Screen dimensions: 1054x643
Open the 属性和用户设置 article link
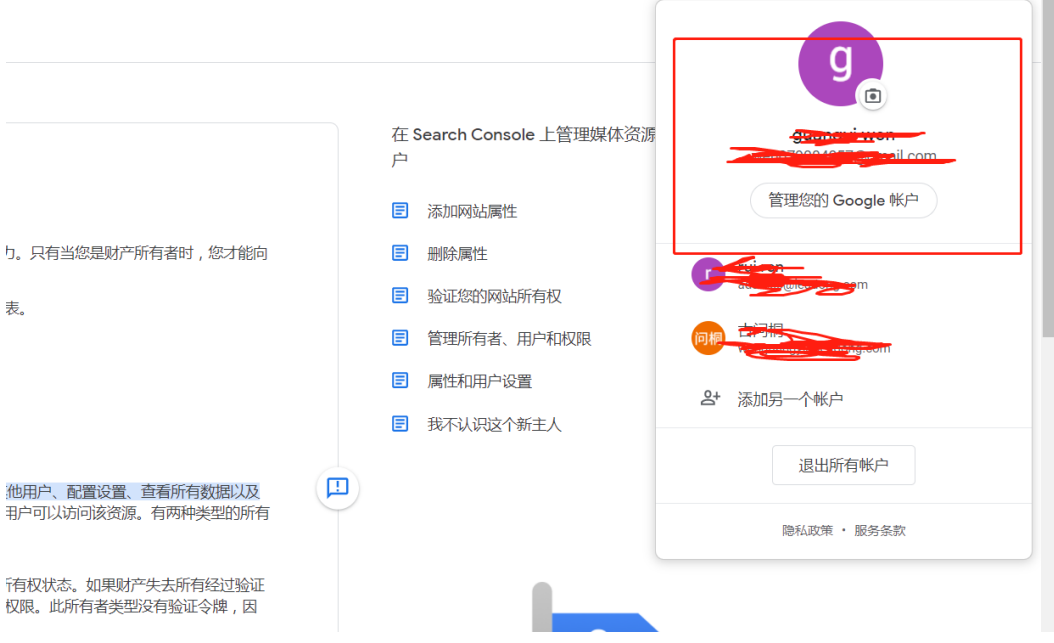479,381
